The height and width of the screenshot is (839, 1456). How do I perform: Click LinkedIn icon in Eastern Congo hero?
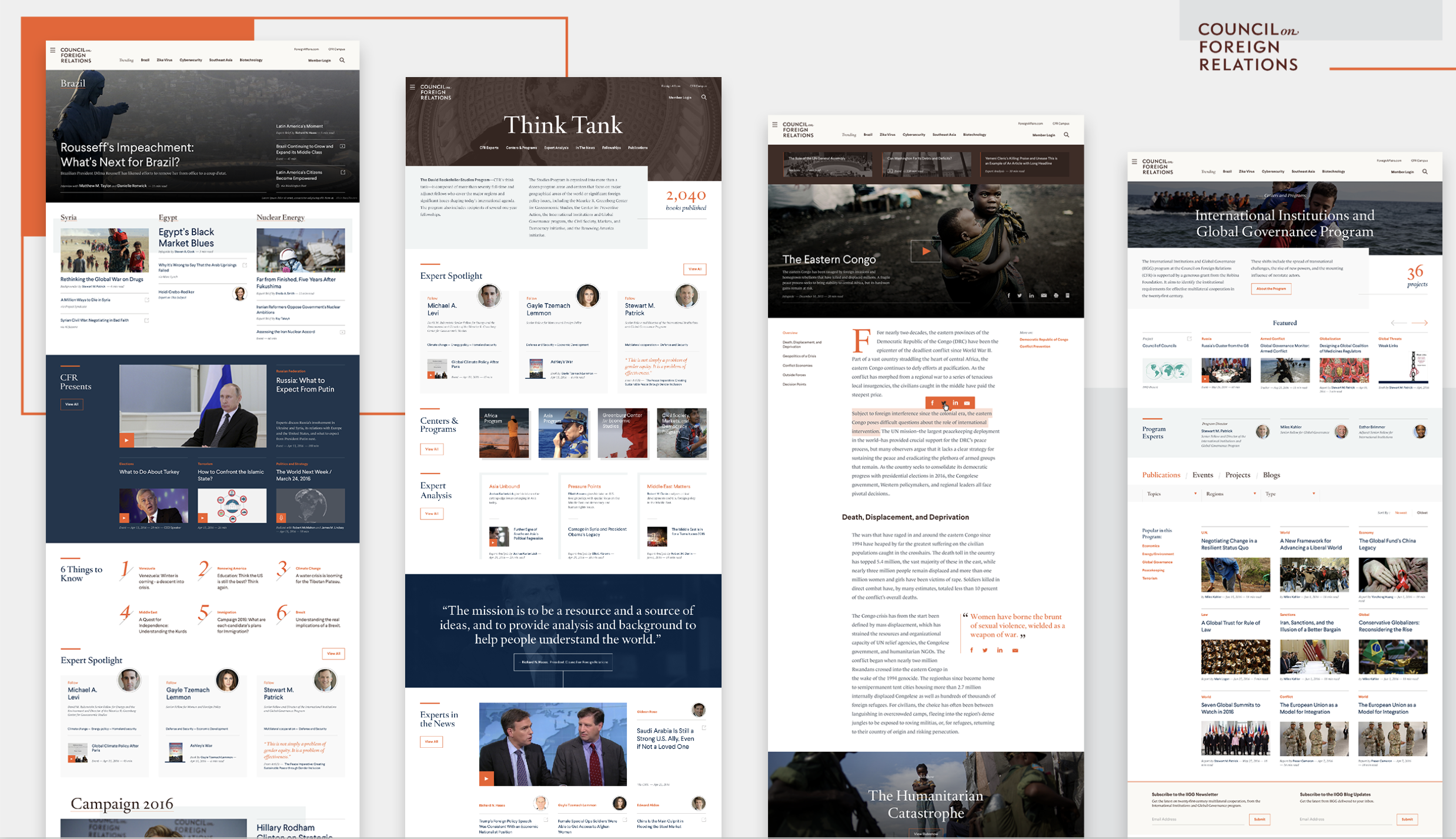(1031, 295)
